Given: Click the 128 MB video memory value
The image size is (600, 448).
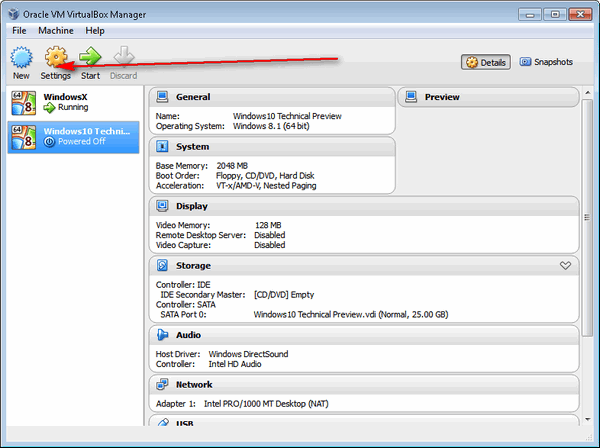Looking at the screenshot, I should tap(268, 225).
